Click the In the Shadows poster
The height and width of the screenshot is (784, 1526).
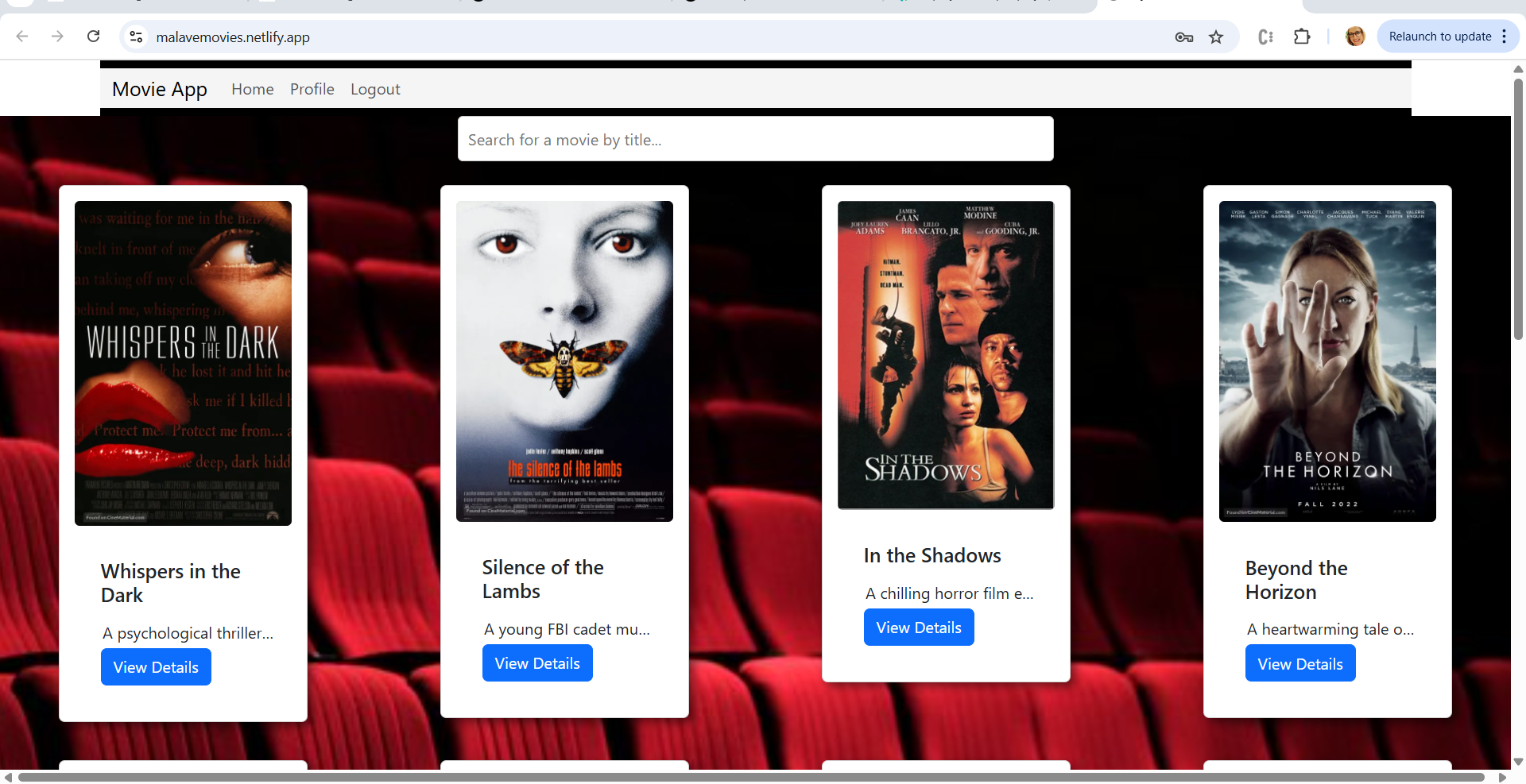click(946, 355)
